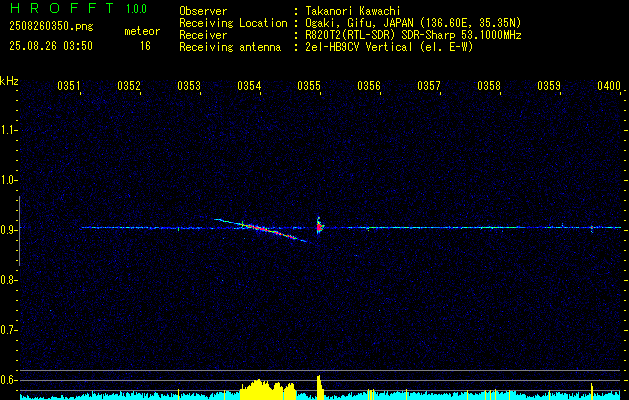Click the timestamp 25.08.26 03:50
The width and height of the screenshot is (629, 400).
tap(51, 46)
